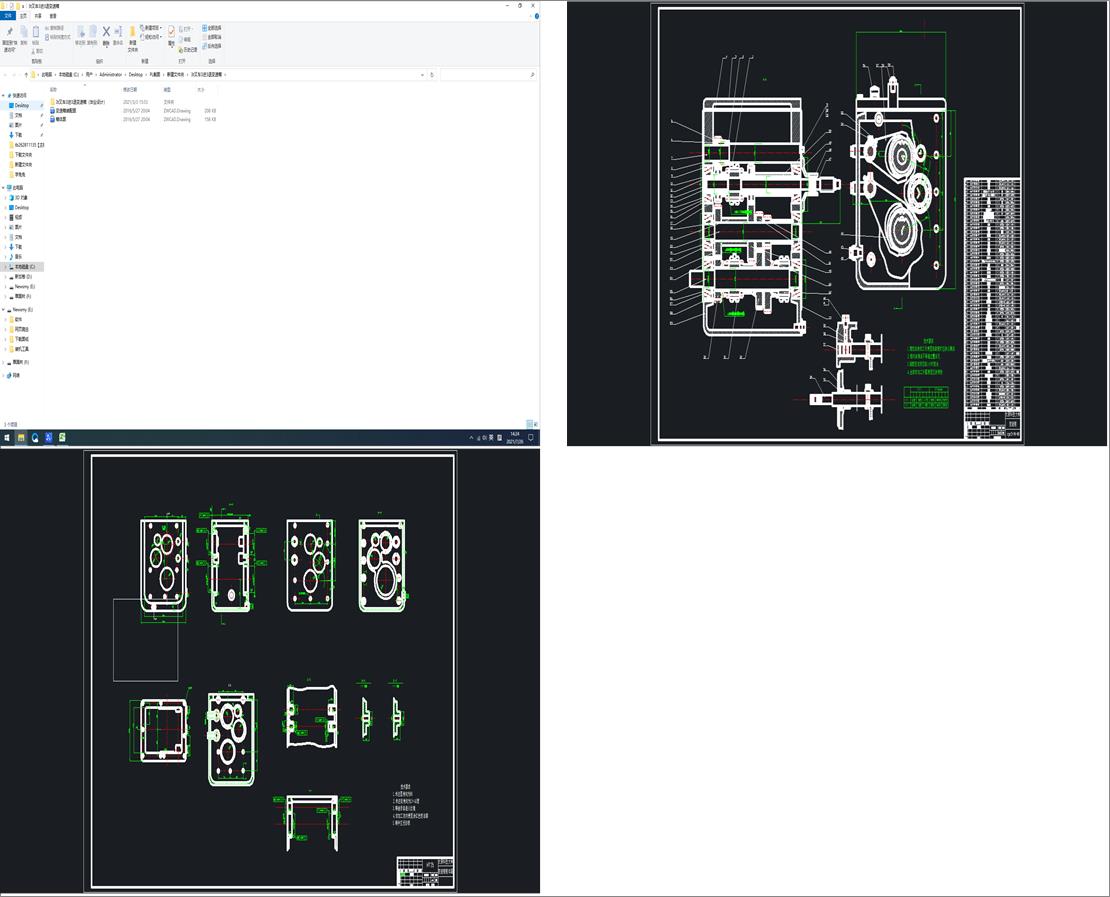Viewport: 1110px width, 897px height.
Task: Click the housing parts drawing image
Action: click(x=270, y=671)
